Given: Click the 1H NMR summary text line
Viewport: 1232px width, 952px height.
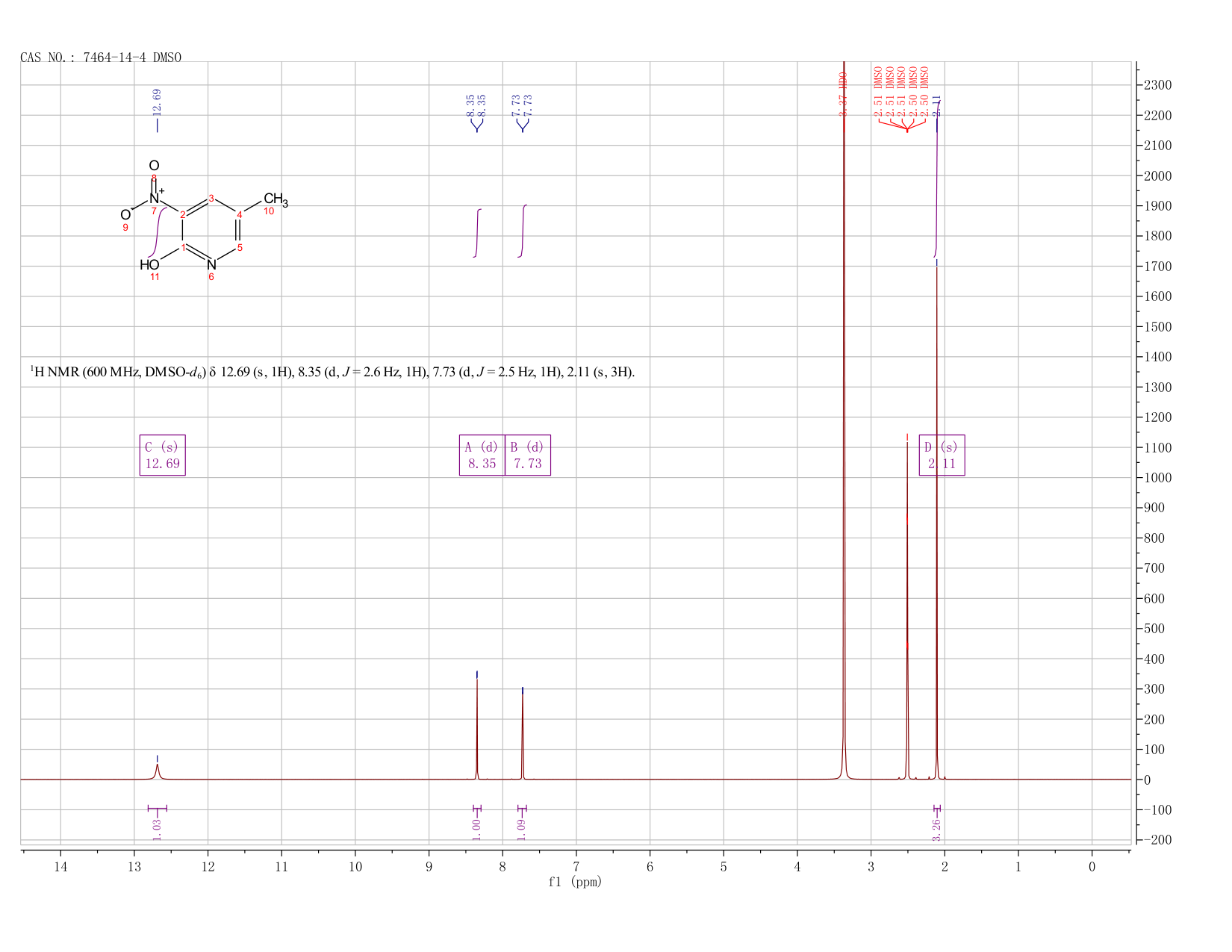Looking at the screenshot, I should coord(332,372).
